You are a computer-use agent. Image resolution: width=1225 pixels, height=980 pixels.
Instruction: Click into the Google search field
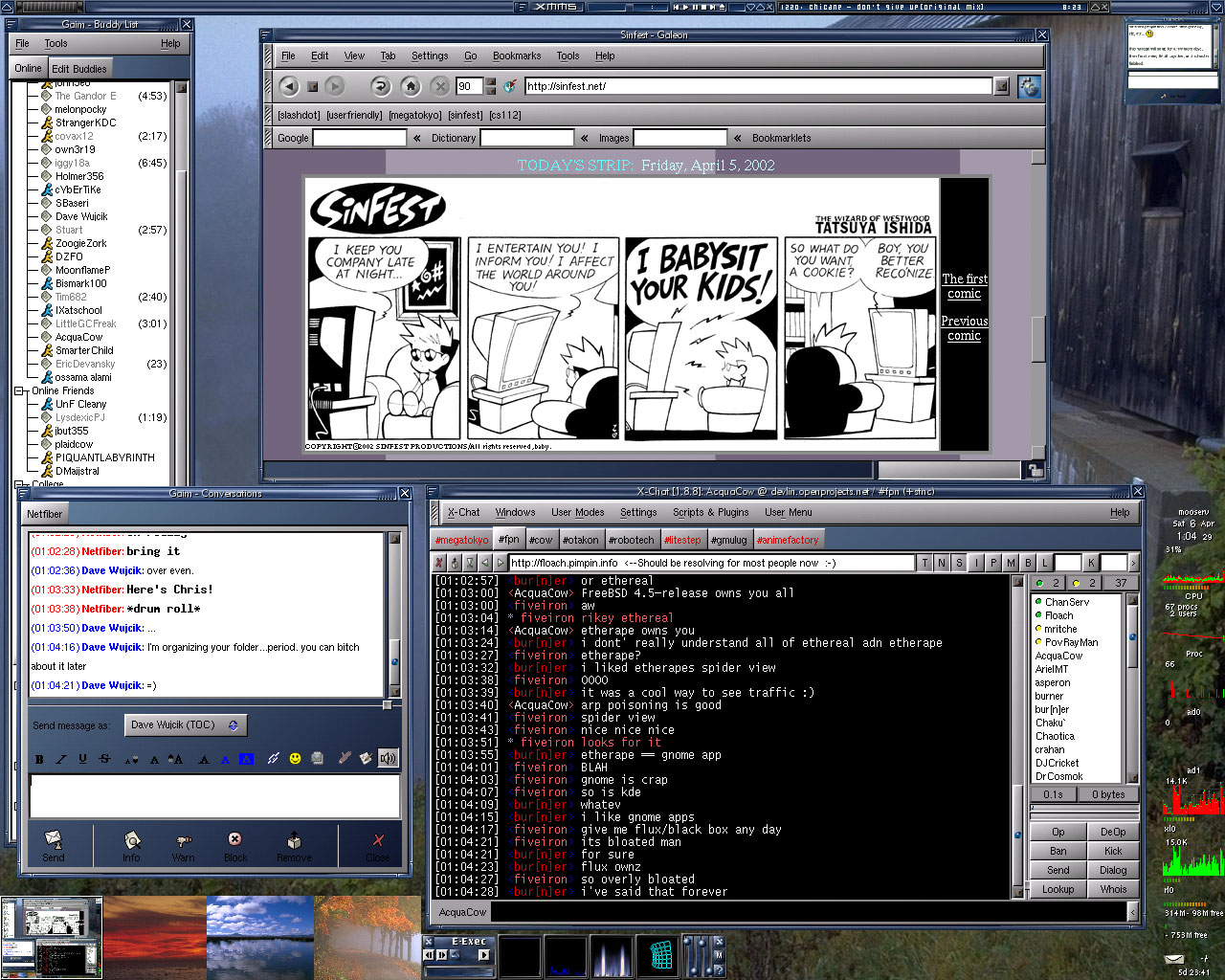[x=360, y=138]
